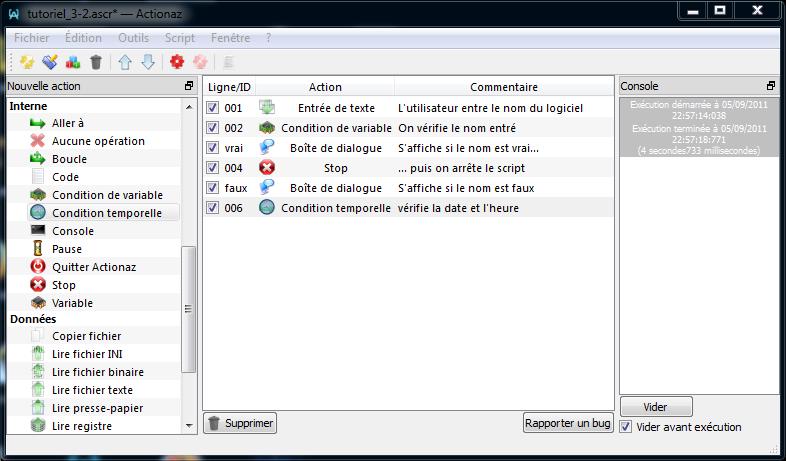Click the colored blocks toolbar icon
The image size is (786, 461).
pyautogui.click(x=73, y=62)
